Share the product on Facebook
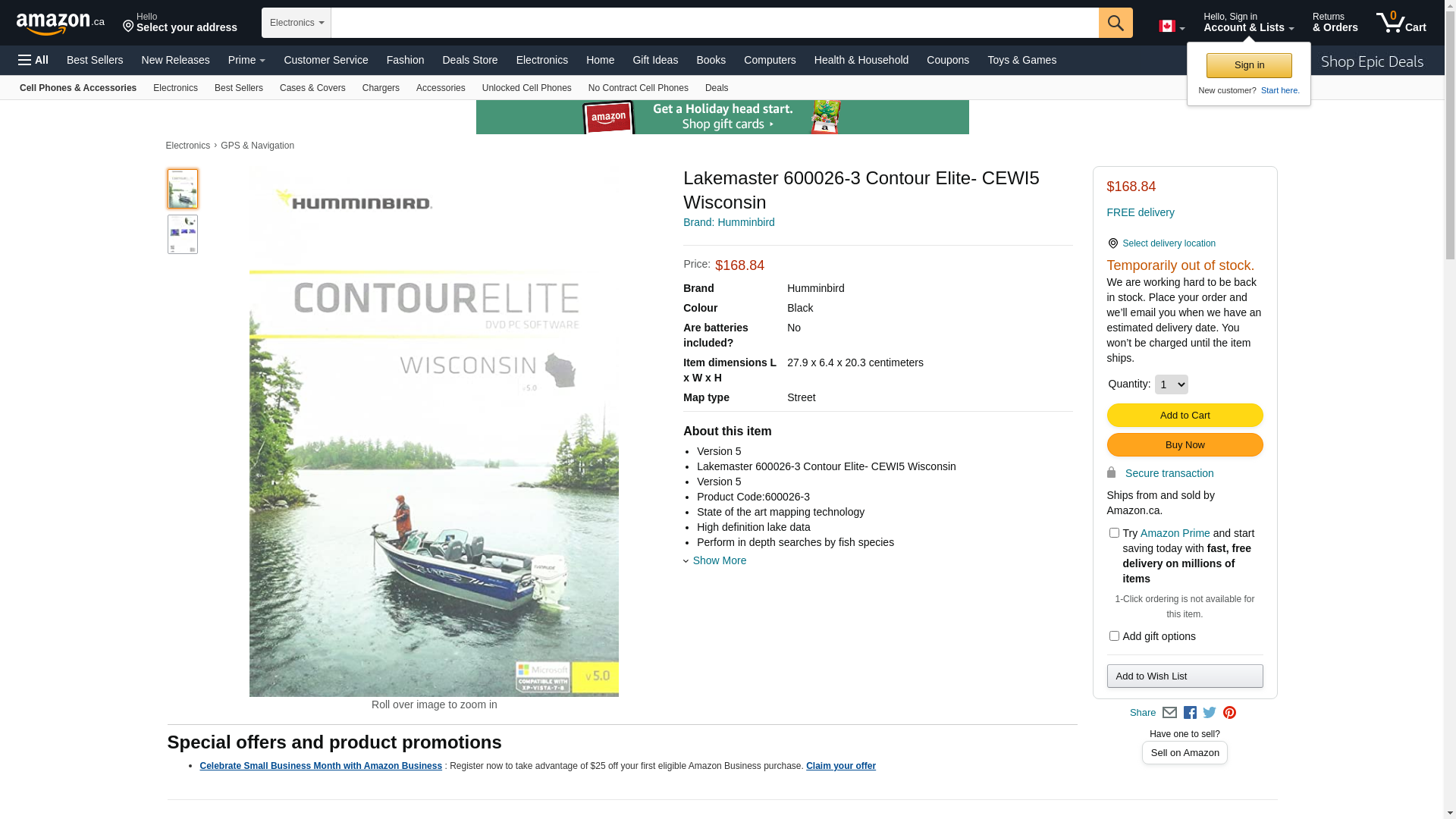The height and width of the screenshot is (819, 1456). click(1190, 713)
